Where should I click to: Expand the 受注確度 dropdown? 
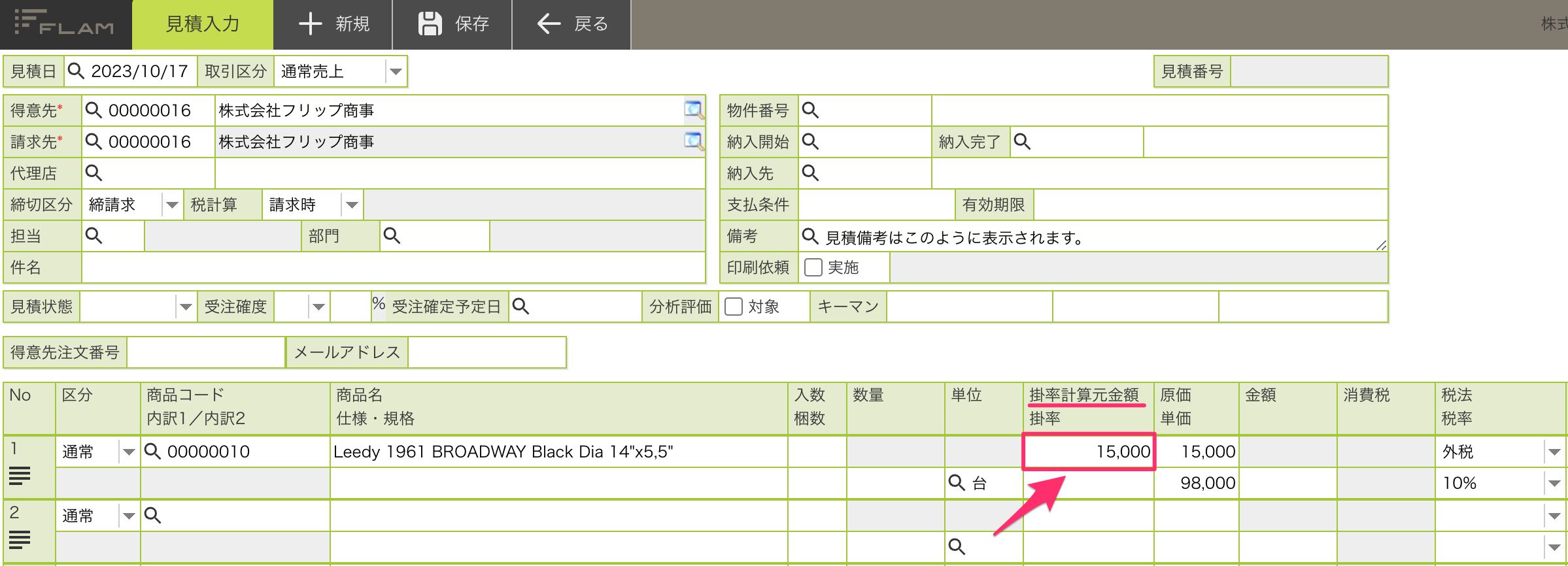pyautogui.click(x=318, y=307)
